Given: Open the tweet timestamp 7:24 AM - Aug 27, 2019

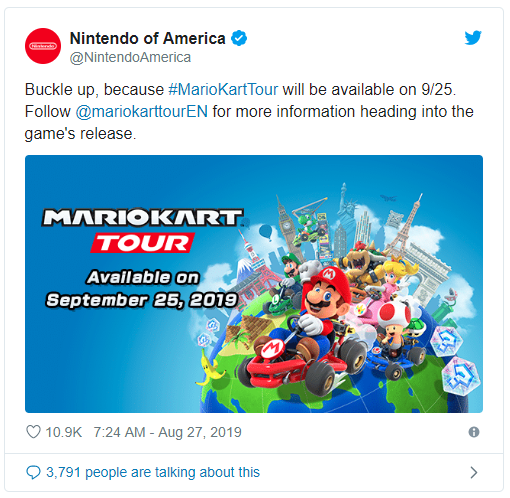Looking at the screenshot, I should tap(167, 432).
